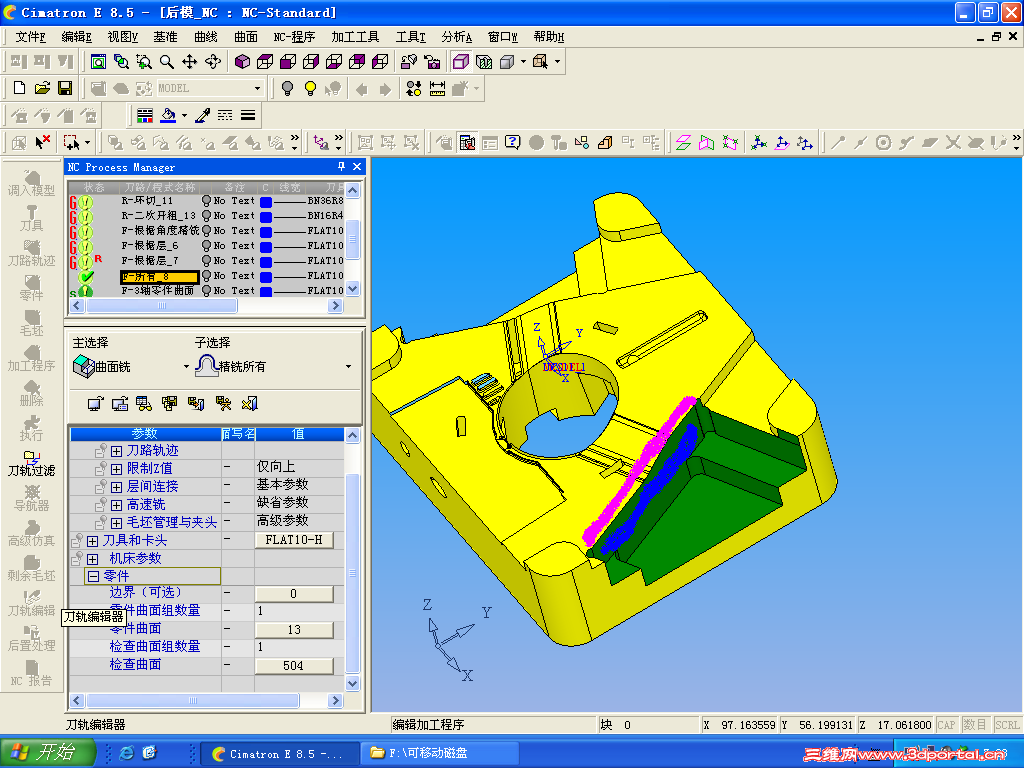Expand the 高速铣 parameter group

pyautogui.click(x=116, y=505)
